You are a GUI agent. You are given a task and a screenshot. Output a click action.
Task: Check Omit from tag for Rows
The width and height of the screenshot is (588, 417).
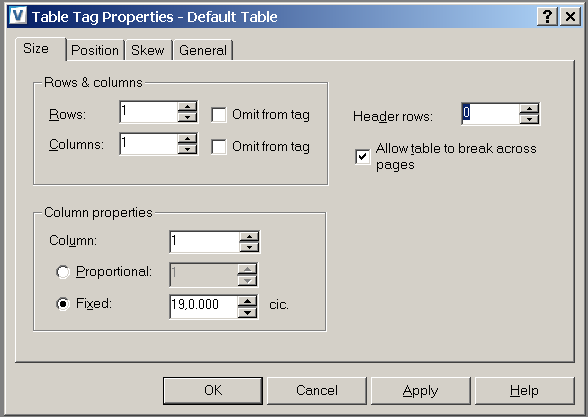(x=219, y=115)
